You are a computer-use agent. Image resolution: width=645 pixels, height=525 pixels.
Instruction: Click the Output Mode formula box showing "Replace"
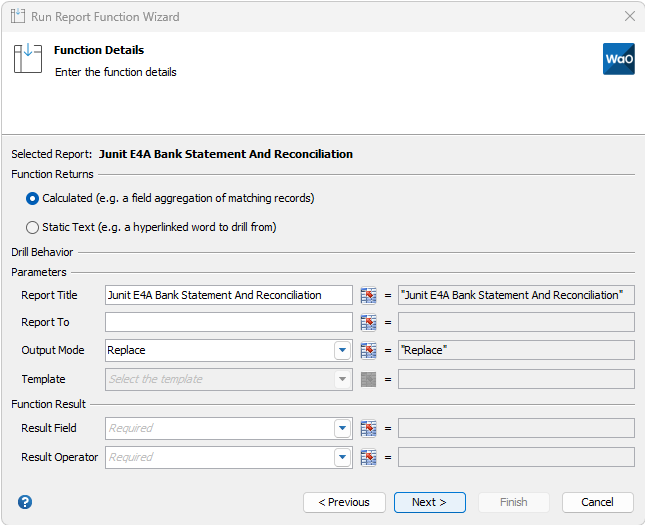(x=515, y=350)
